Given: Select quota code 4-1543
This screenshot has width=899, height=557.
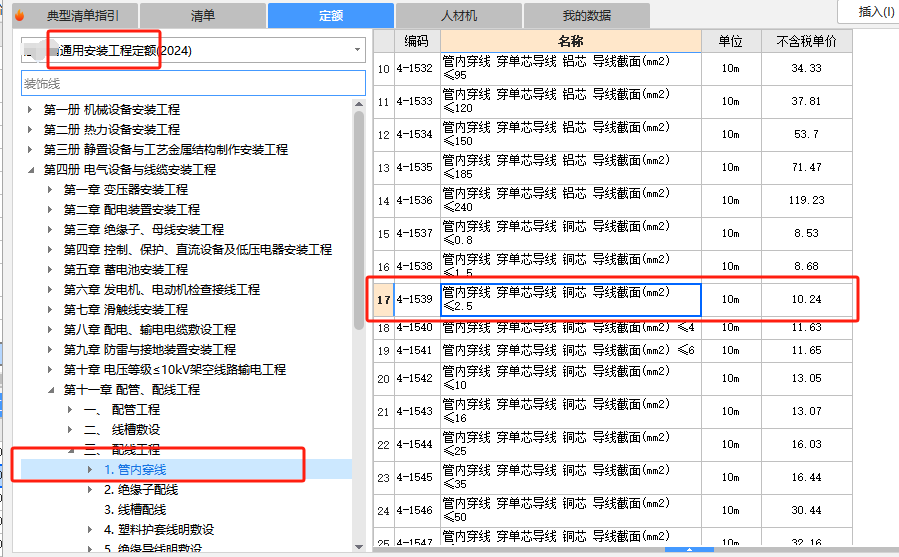Looking at the screenshot, I should 415,411.
